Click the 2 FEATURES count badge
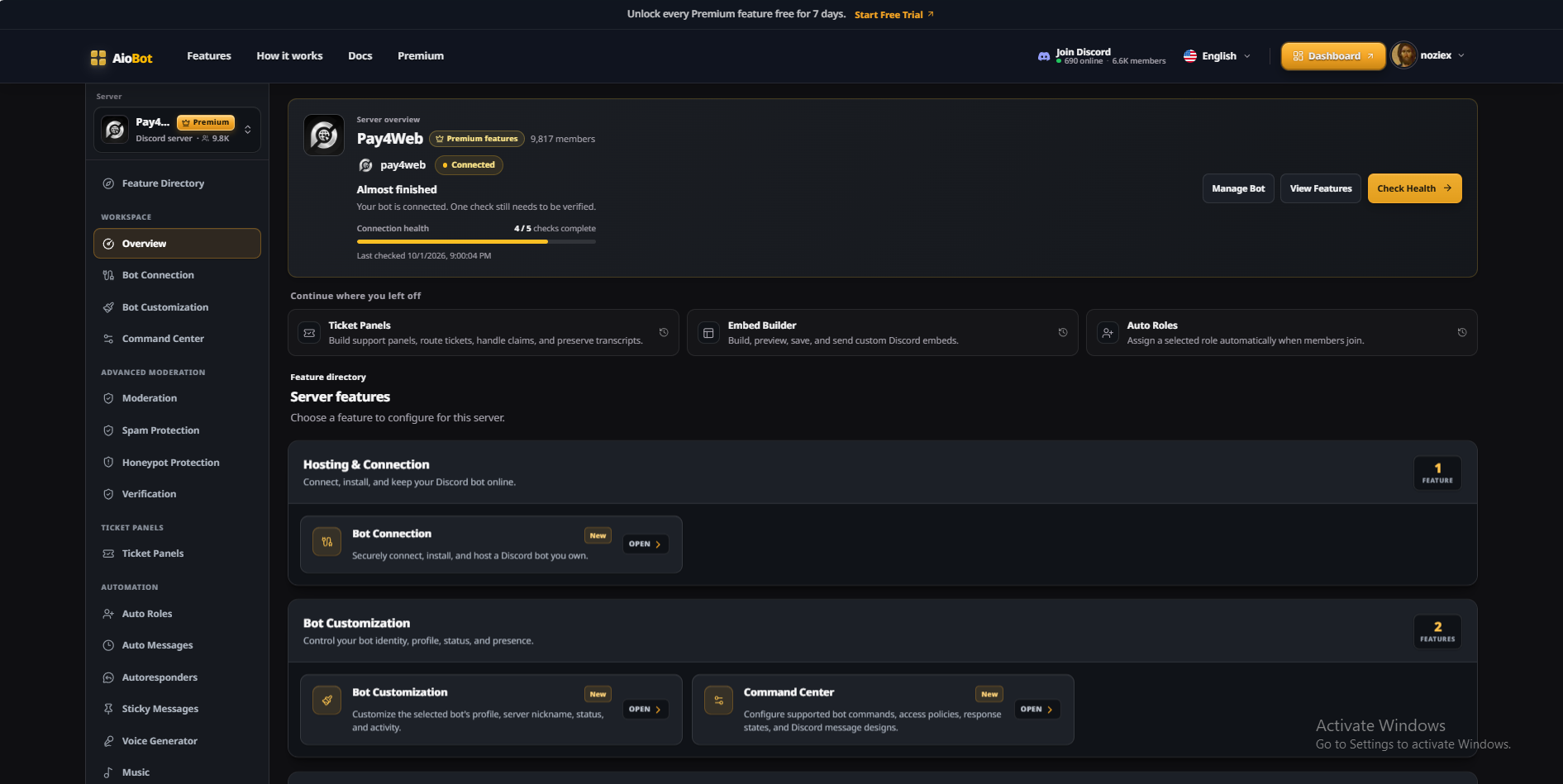Image resolution: width=1563 pixels, height=784 pixels. (x=1437, y=632)
